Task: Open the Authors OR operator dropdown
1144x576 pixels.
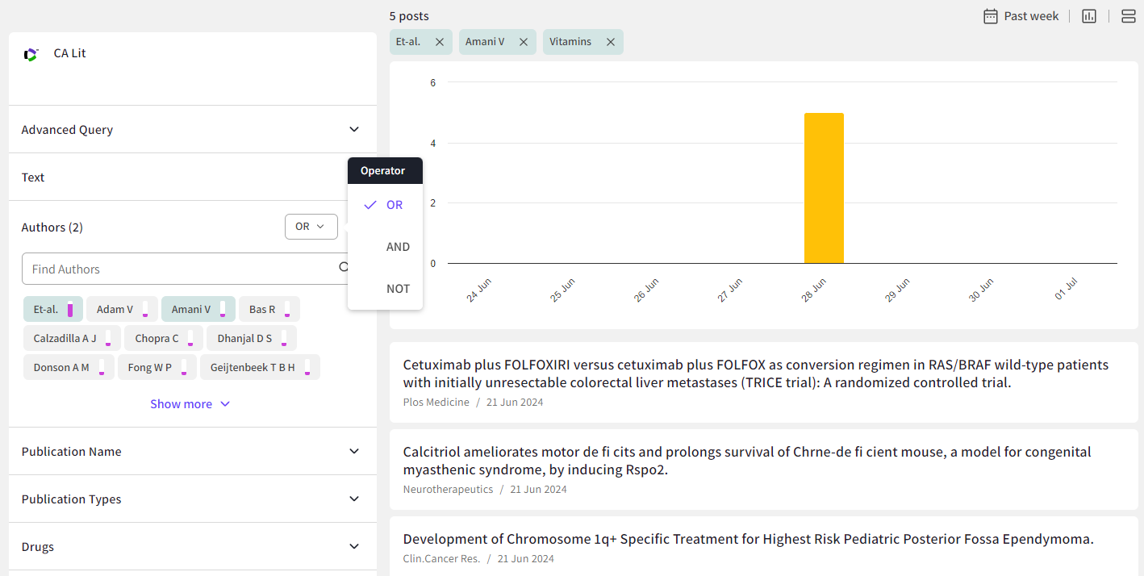Action: pyautogui.click(x=310, y=227)
